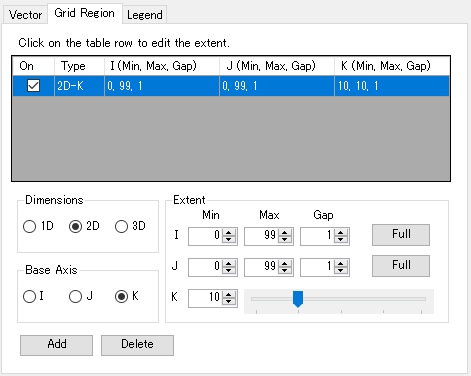Increase the I Gap value with up arrow

point(341,233)
